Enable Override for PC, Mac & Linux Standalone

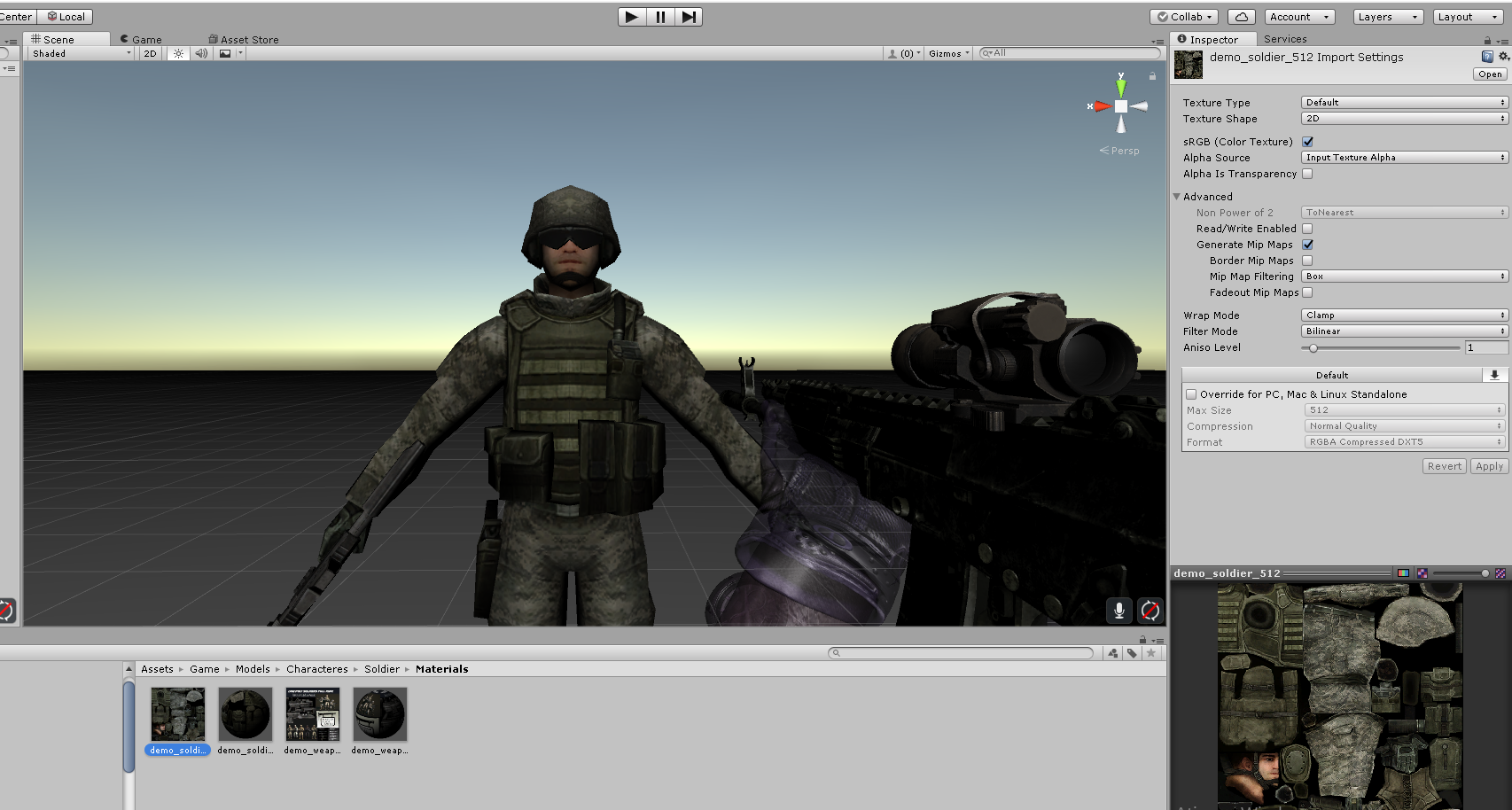point(1191,394)
